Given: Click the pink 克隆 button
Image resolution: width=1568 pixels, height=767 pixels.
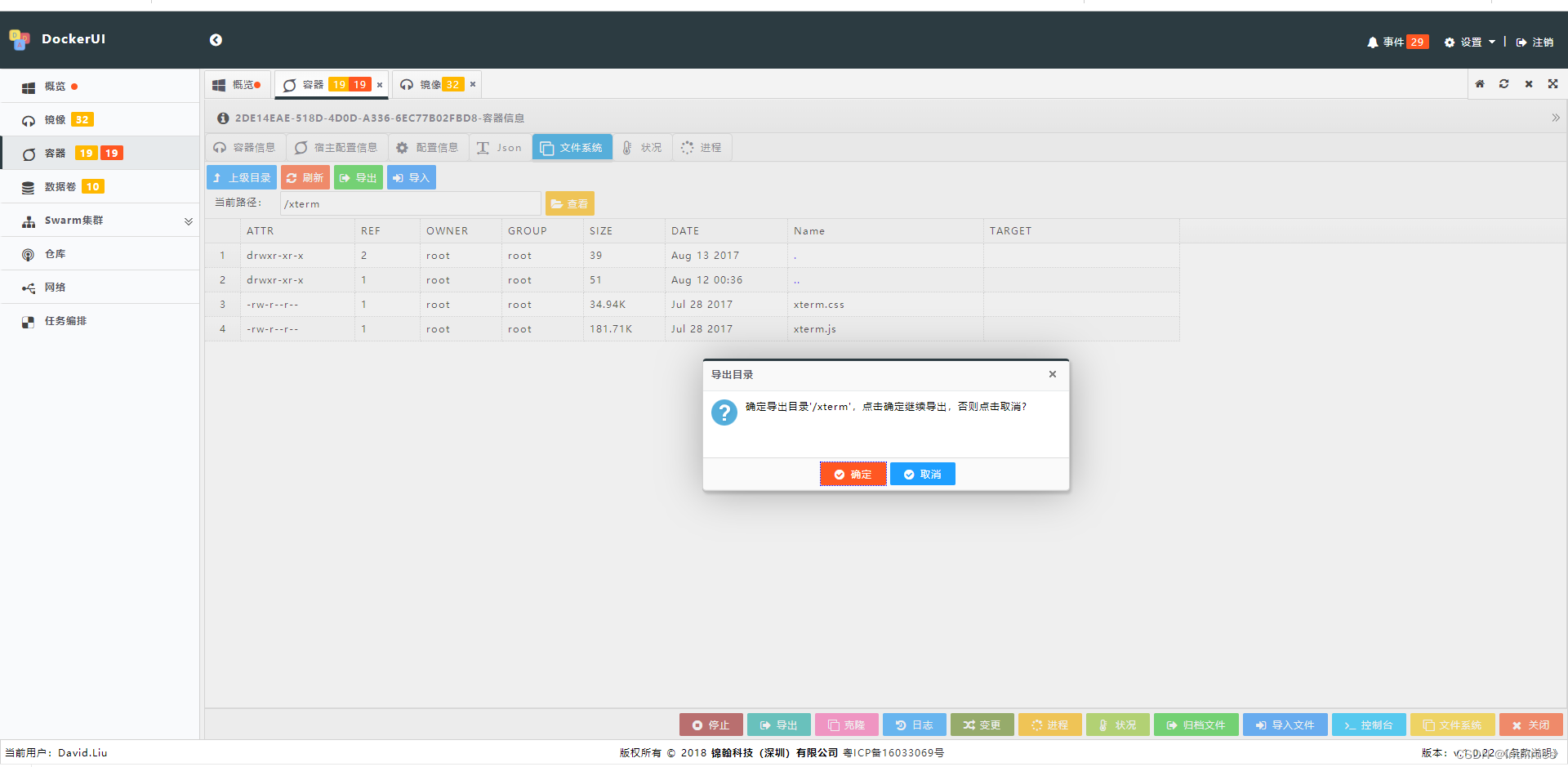Looking at the screenshot, I should [x=847, y=725].
